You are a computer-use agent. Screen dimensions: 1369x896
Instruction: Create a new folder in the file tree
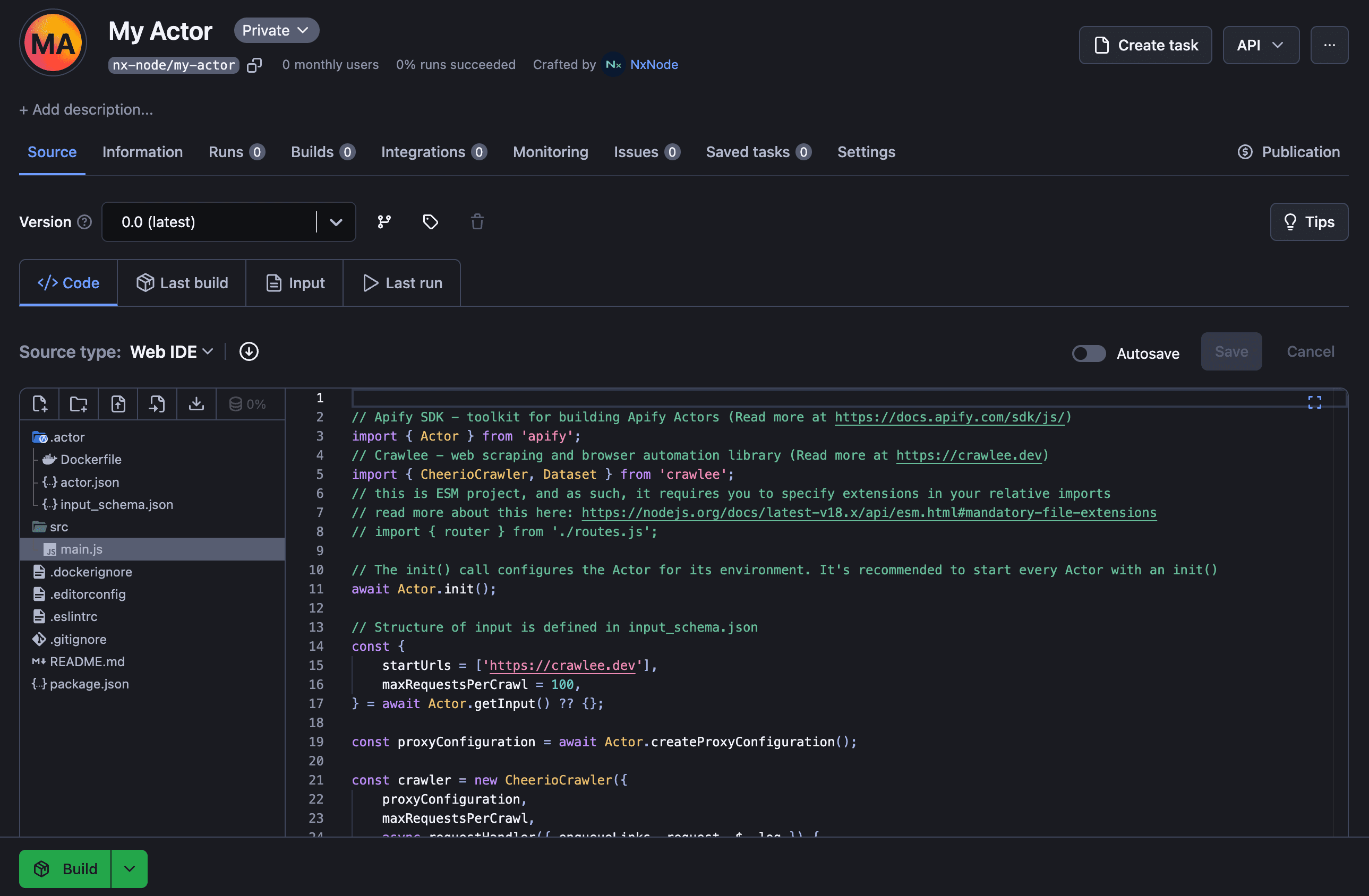click(78, 404)
